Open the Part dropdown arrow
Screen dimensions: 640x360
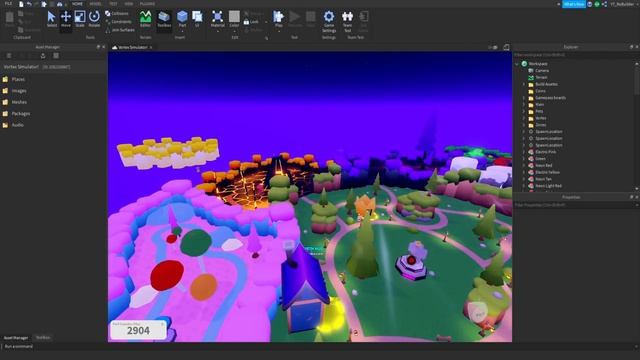[182, 31]
